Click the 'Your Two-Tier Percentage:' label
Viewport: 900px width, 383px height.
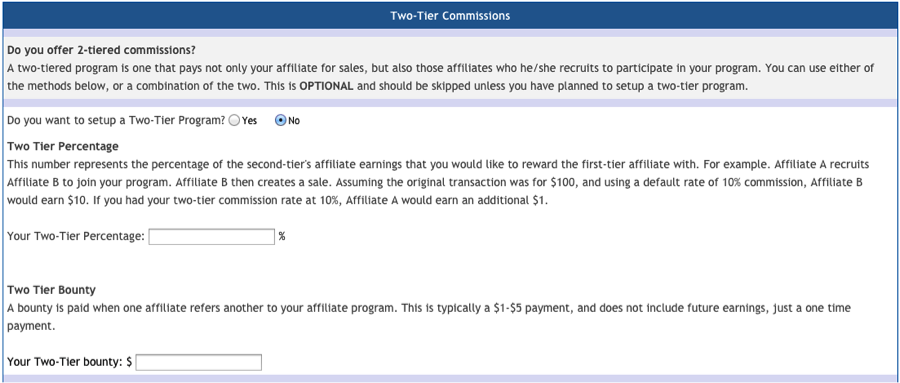(x=76, y=236)
